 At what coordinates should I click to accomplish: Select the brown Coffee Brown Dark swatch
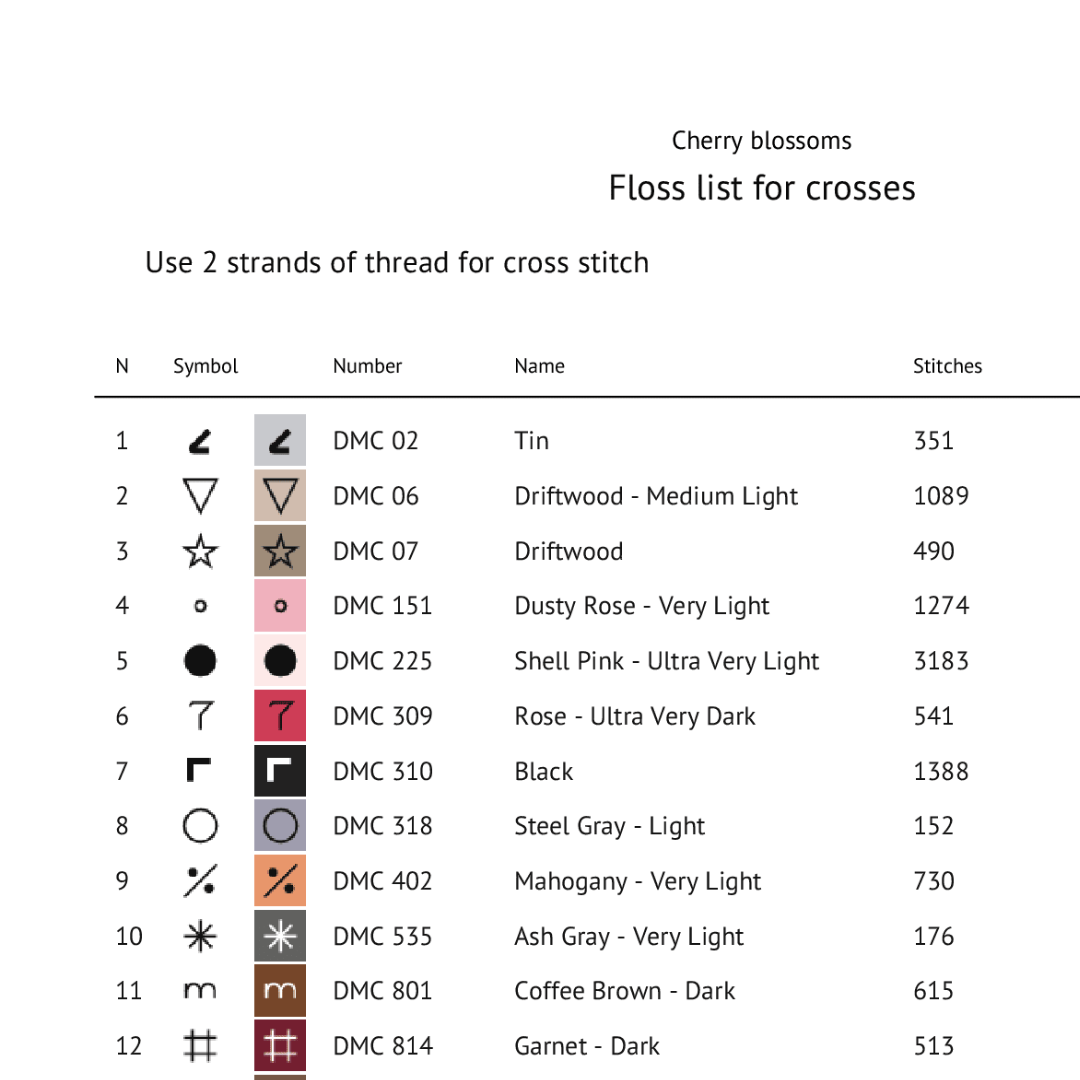[x=280, y=990]
